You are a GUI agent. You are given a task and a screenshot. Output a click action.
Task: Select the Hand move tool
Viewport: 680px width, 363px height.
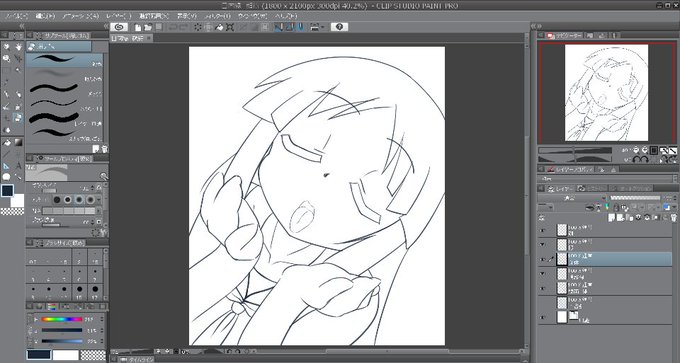(x=18, y=47)
